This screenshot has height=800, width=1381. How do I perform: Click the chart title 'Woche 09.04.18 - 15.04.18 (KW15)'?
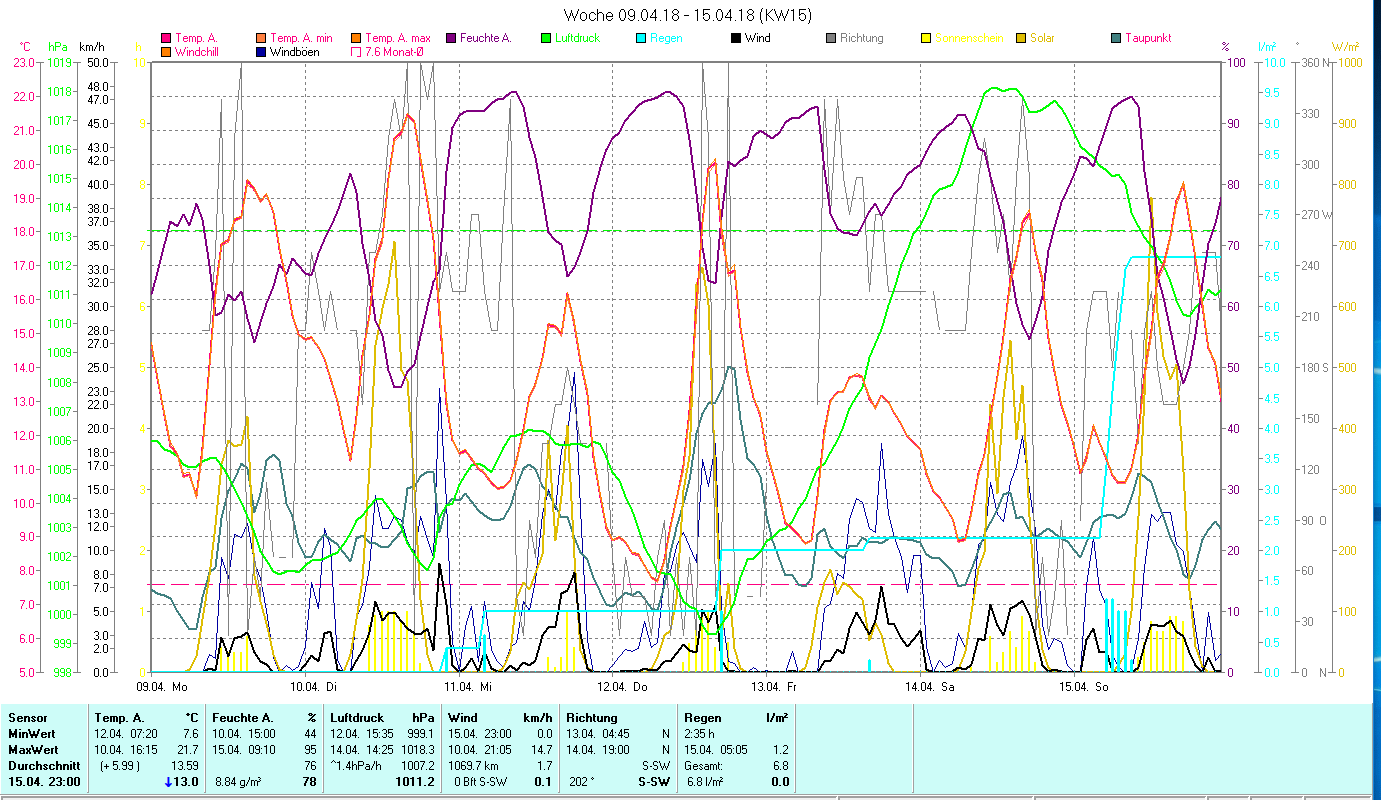(x=688, y=15)
